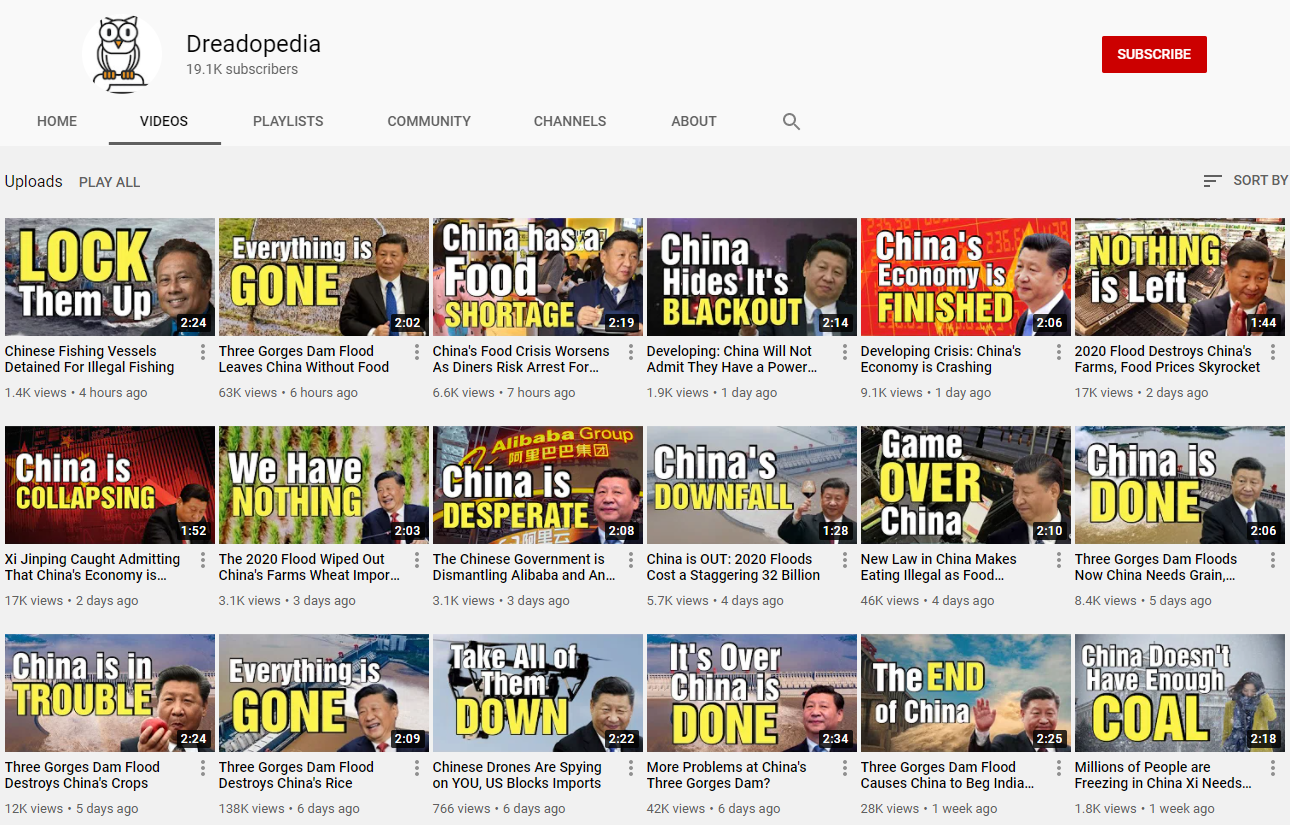This screenshot has height=825, width=1290.
Task: Play the China Hides It's BLACKOUT thumbnail
Action: tap(752, 277)
